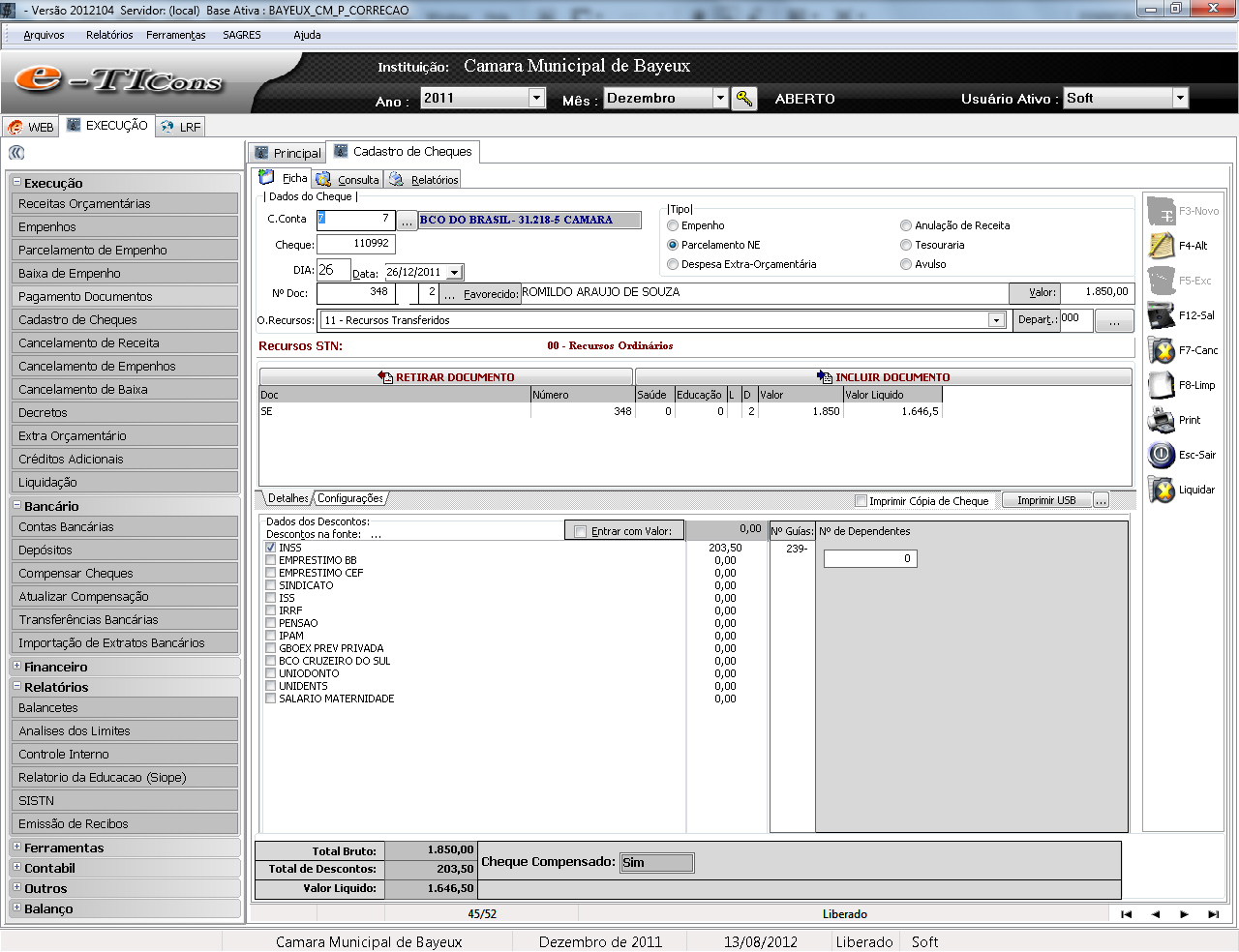Enable Imprimir Cópia de Cheque checkbox
Viewport: 1239px width, 952px height.
(861, 501)
